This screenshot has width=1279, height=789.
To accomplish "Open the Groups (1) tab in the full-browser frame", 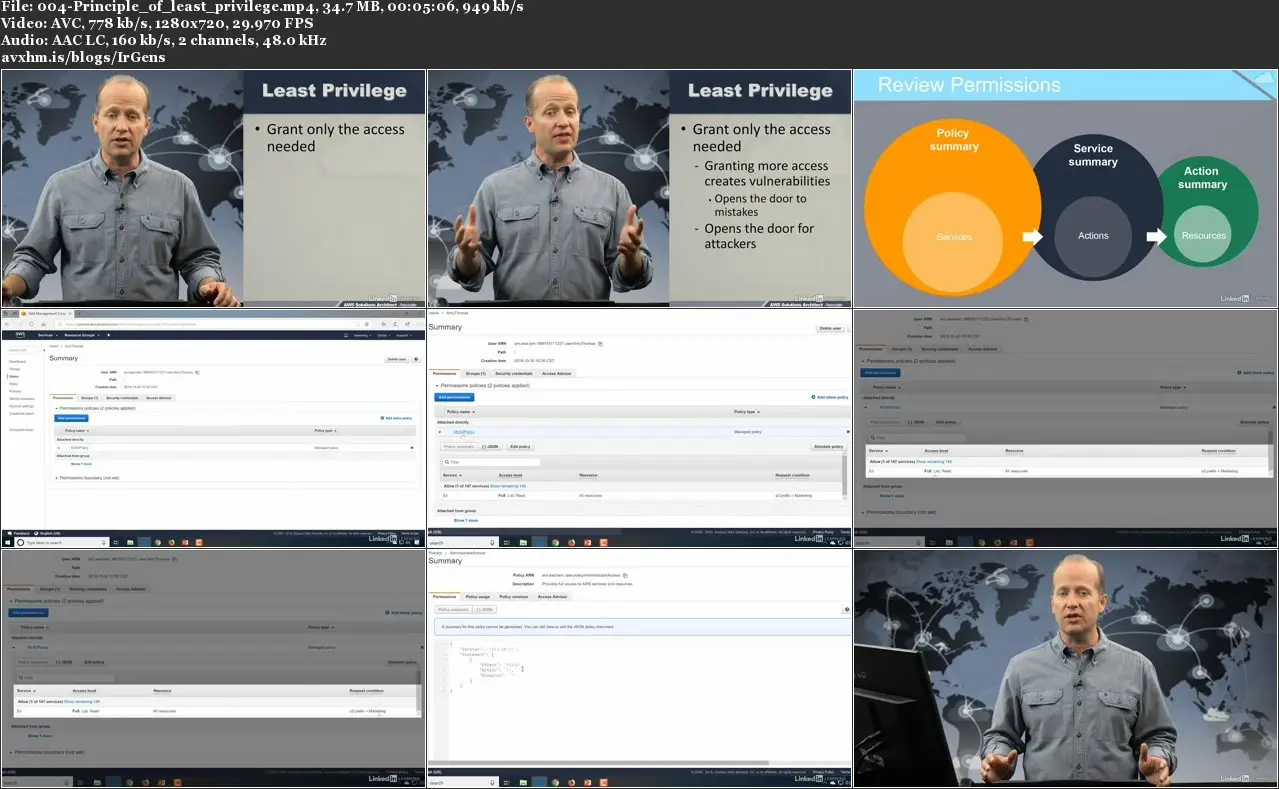I will pos(90,398).
